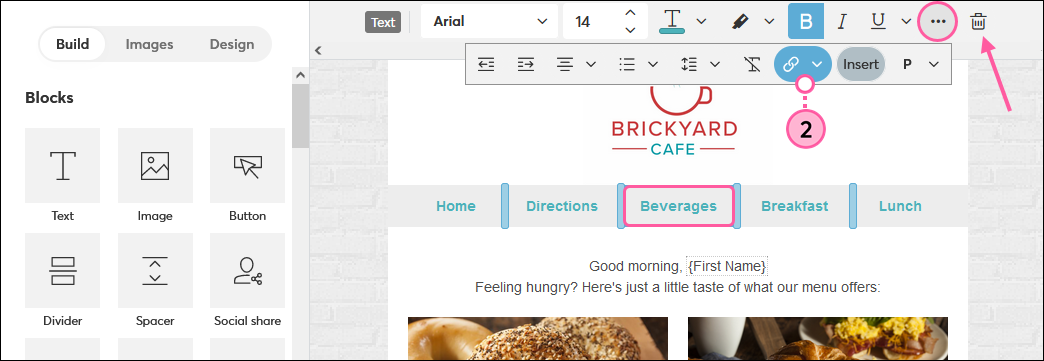Screen dimensions: 1044x361
Task: Click the text alignment icon
Action: tap(565, 64)
